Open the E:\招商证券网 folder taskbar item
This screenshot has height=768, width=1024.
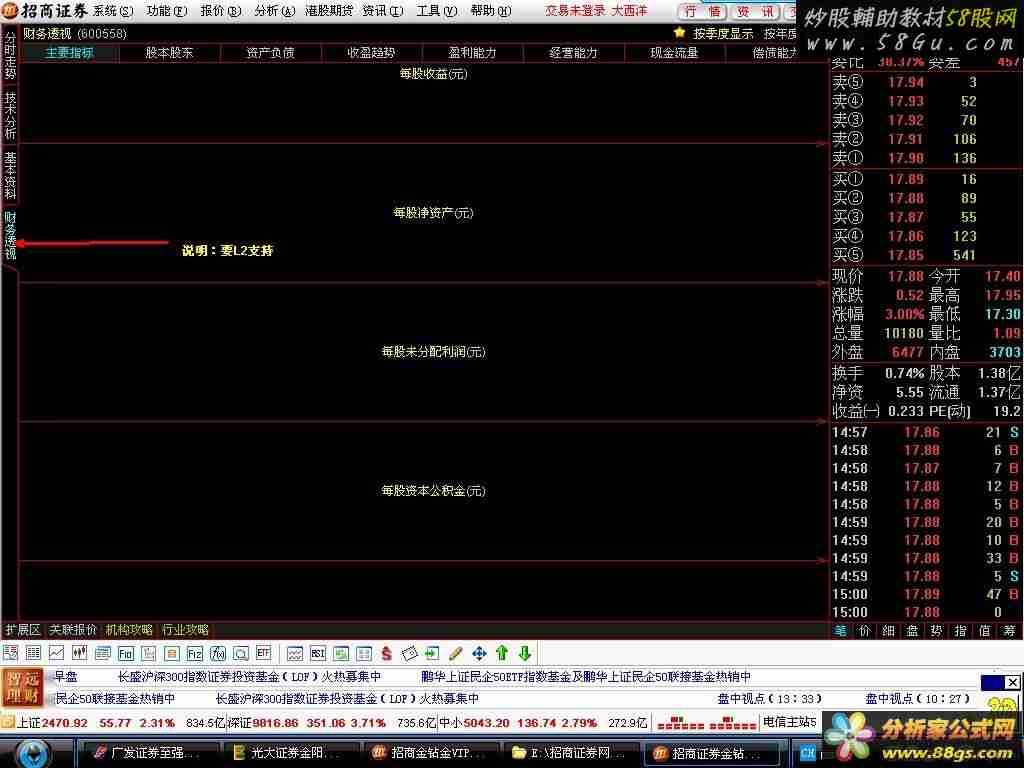click(x=568, y=753)
